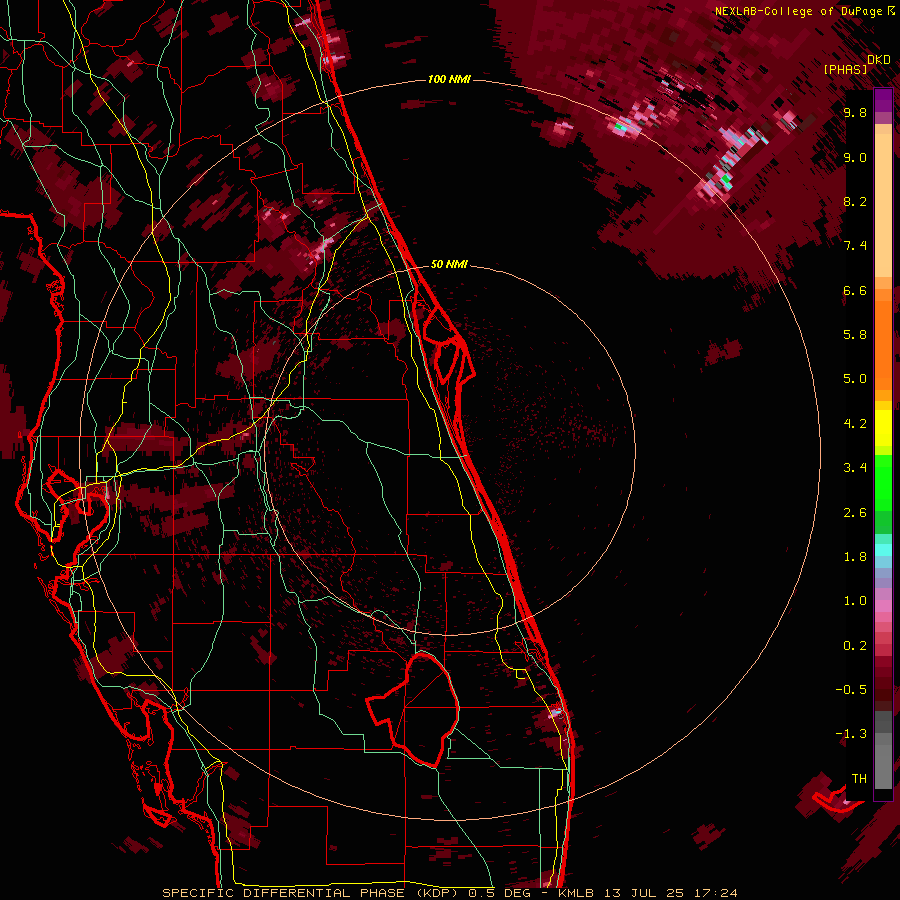This screenshot has height=900, width=900.
Task: Click the 100 NMI range ring label
Action: pyautogui.click(x=449, y=79)
